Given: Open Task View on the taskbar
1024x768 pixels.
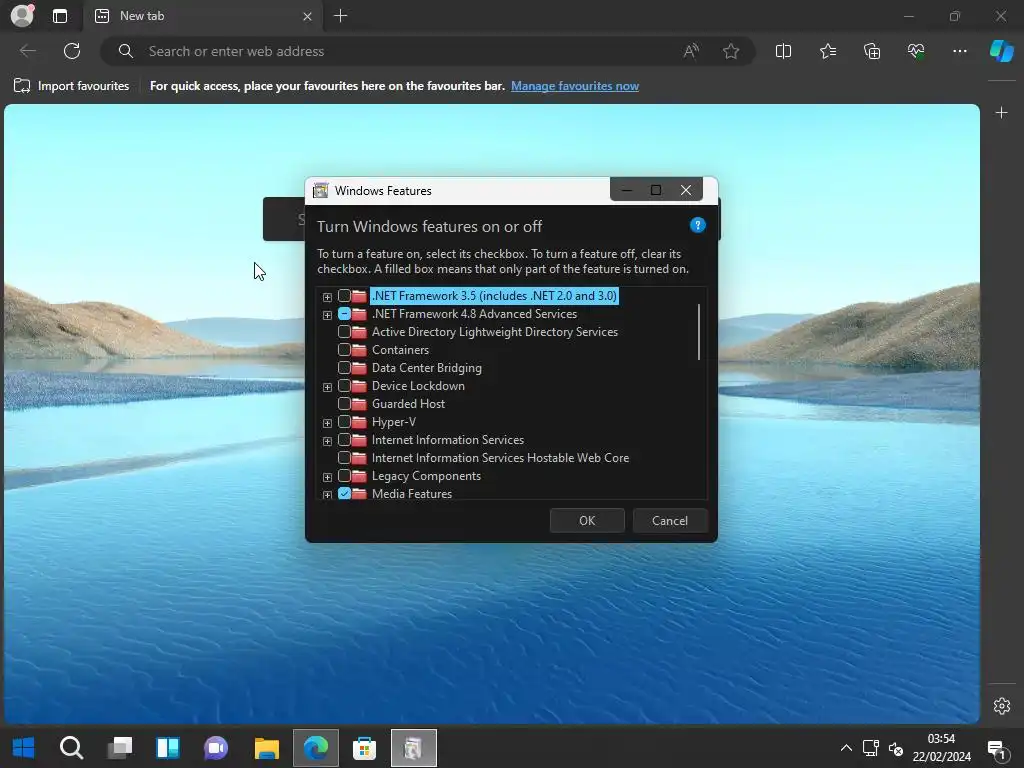Looking at the screenshot, I should click(120, 748).
